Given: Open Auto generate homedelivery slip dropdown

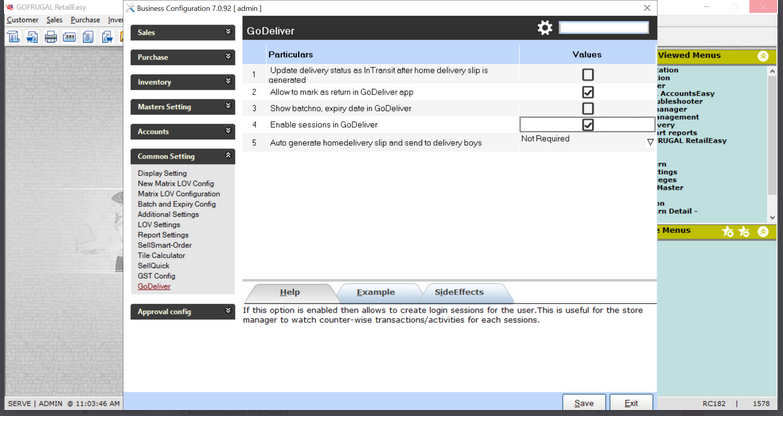Looking at the screenshot, I should [x=649, y=142].
